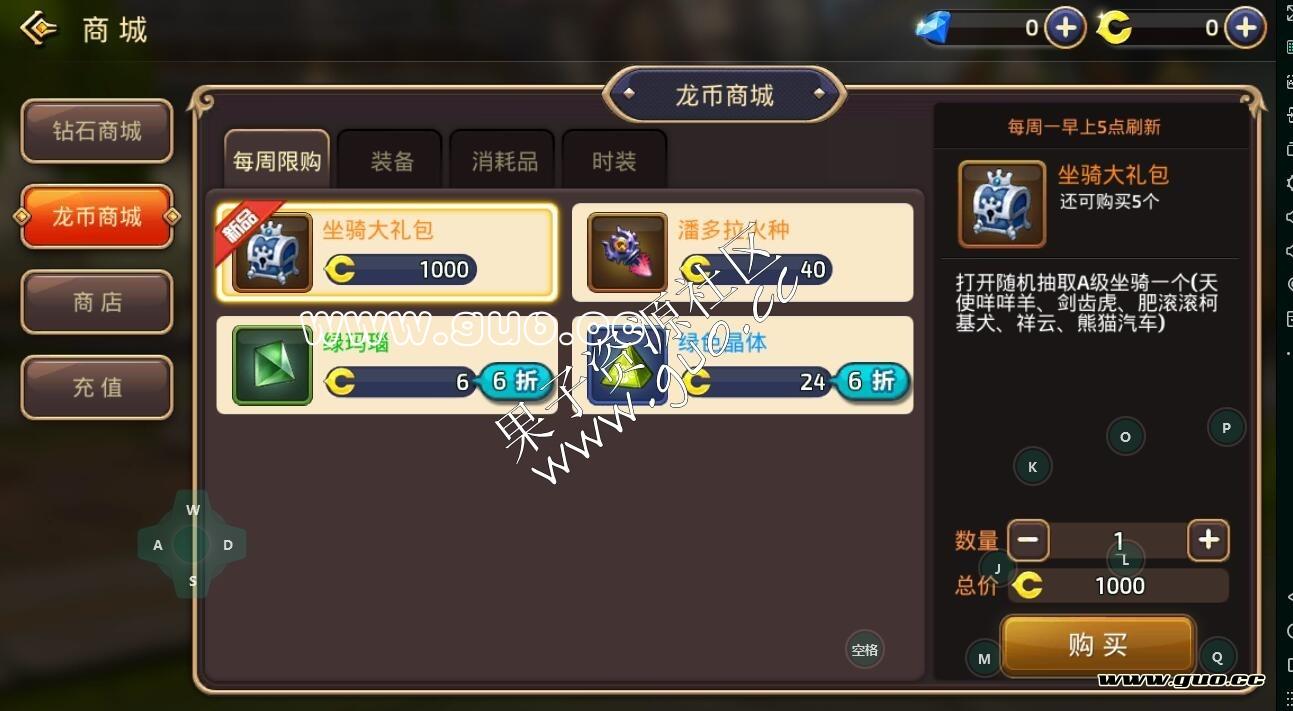
Task: Switch to the 装备 tab
Action: (390, 160)
